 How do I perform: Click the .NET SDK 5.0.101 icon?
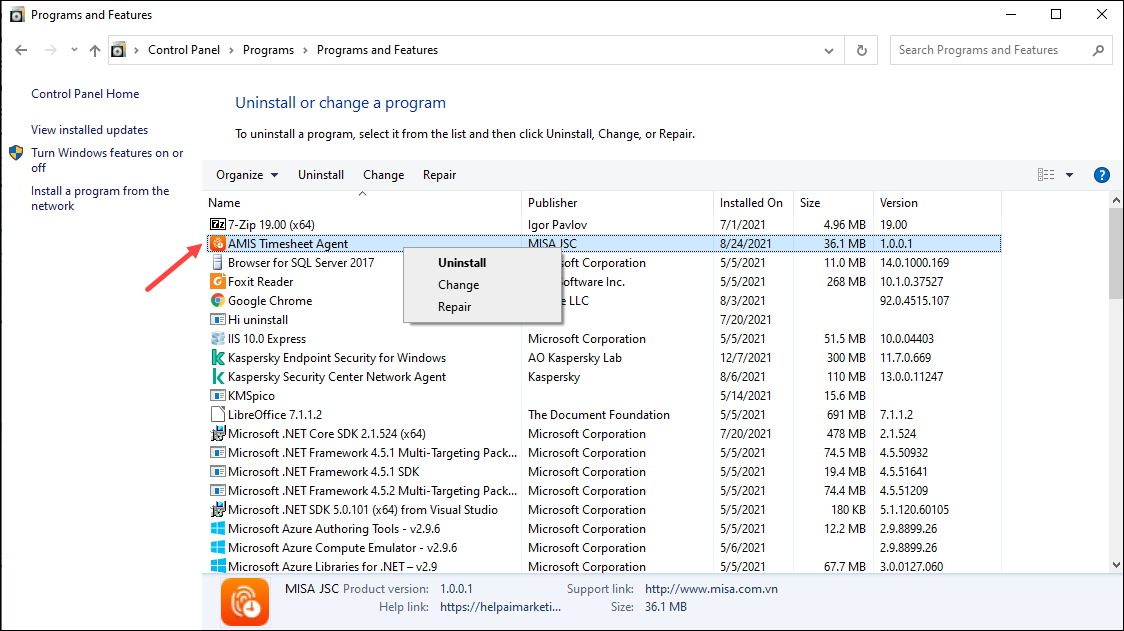pos(218,510)
